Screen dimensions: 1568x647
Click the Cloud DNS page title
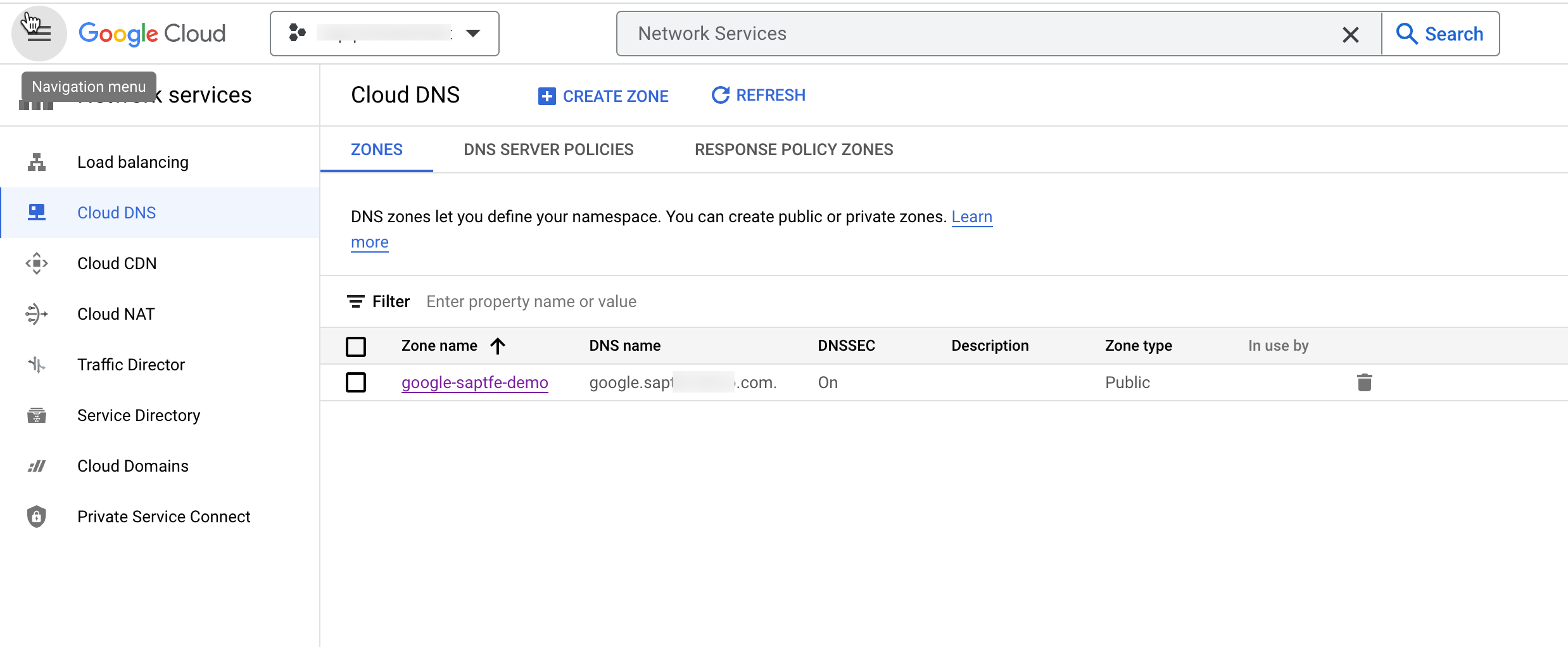(405, 95)
